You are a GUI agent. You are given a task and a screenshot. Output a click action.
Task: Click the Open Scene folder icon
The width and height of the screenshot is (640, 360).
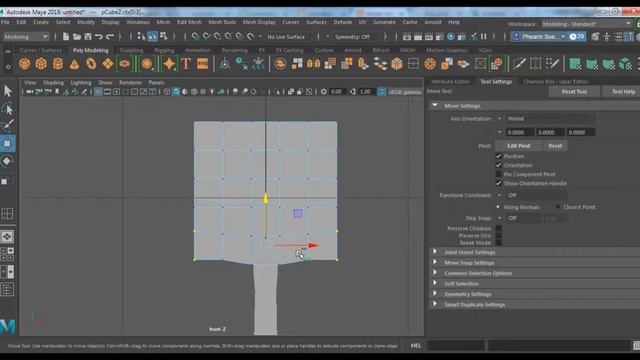(x=77, y=37)
